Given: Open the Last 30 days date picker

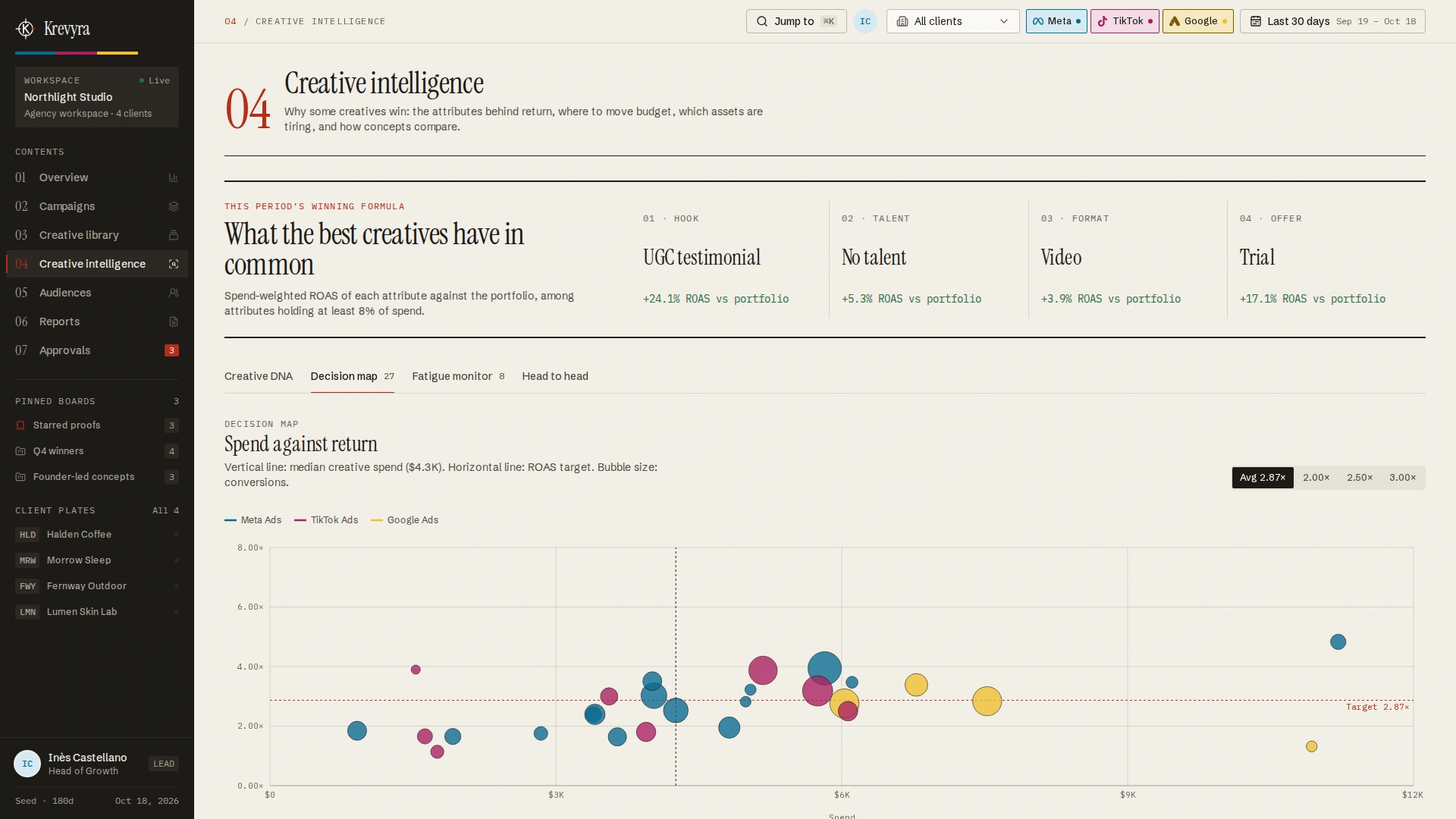Looking at the screenshot, I should click(x=1332, y=21).
